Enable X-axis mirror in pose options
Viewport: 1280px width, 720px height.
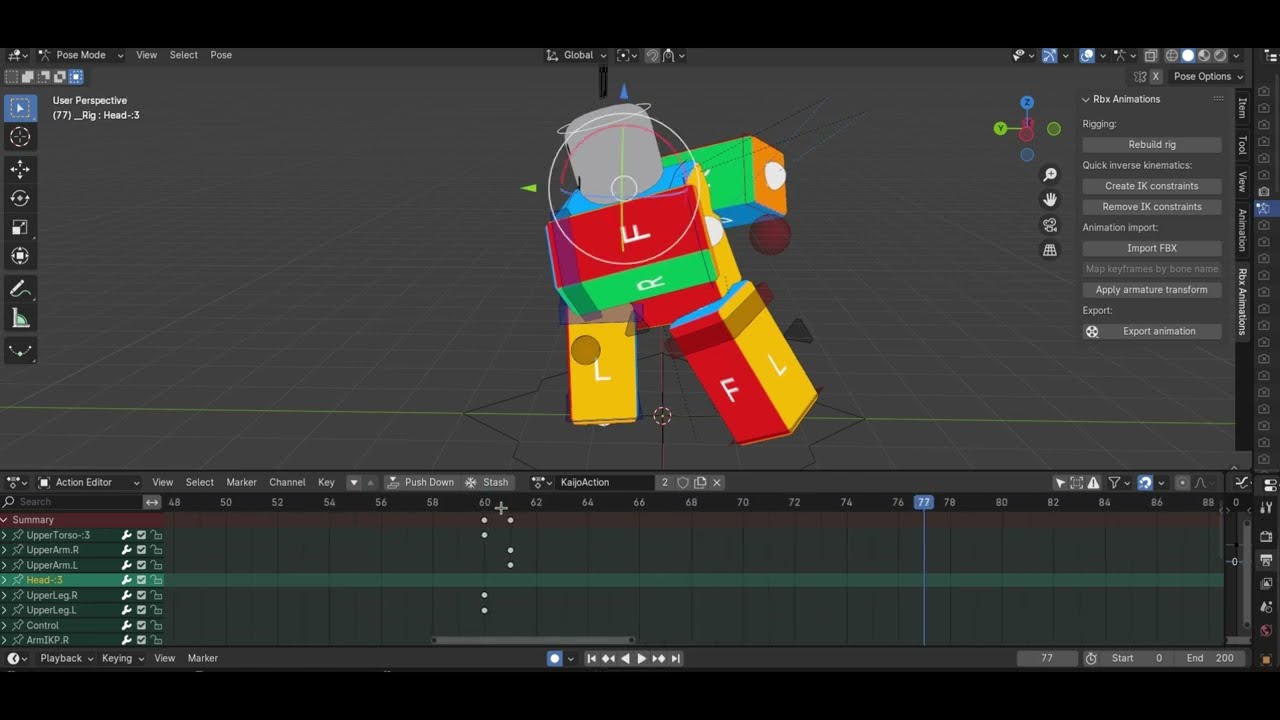click(x=1156, y=76)
